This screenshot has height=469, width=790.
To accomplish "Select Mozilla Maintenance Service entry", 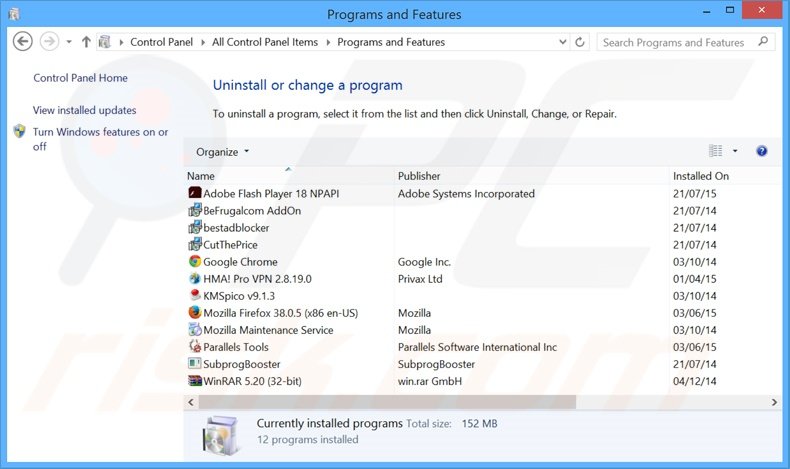I will (268, 330).
